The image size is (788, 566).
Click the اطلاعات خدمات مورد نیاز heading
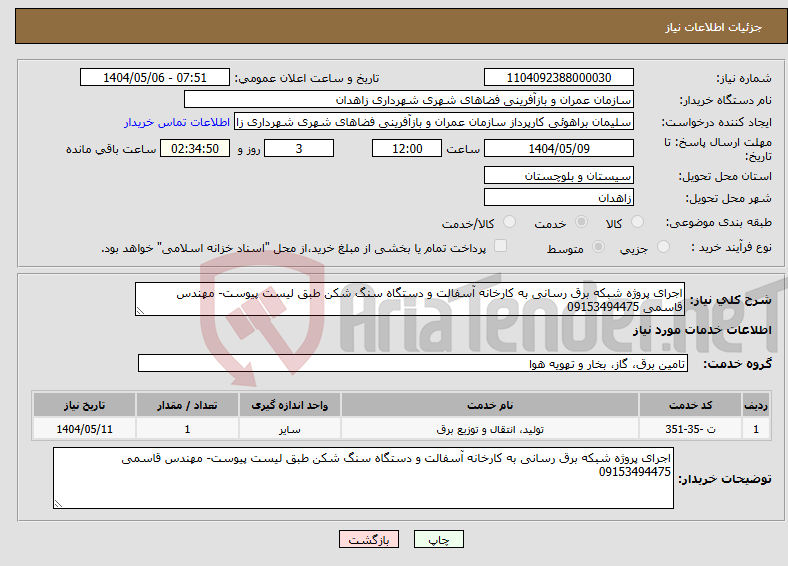pos(702,330)
